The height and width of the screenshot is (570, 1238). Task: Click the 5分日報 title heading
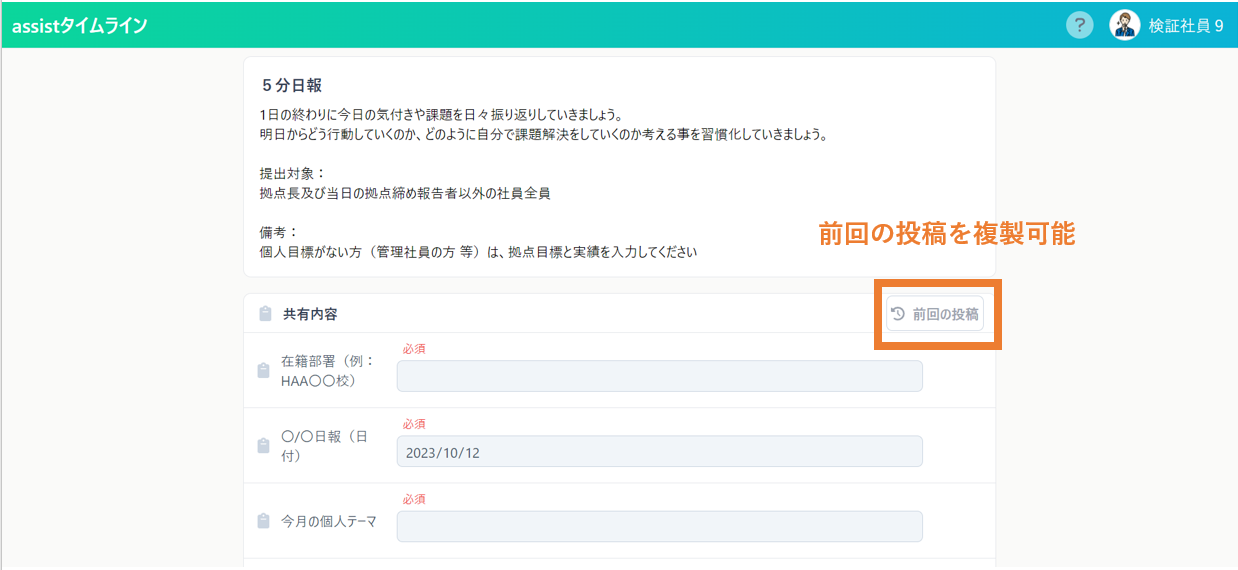291,86
